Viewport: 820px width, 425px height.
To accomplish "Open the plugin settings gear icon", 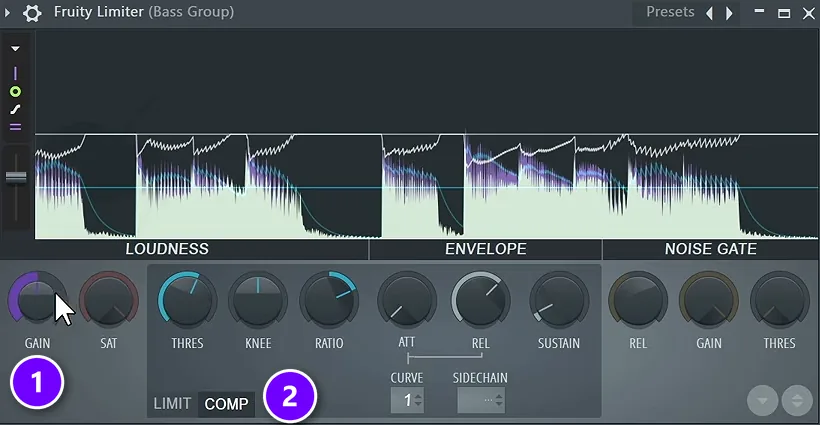I will (32, 13).
